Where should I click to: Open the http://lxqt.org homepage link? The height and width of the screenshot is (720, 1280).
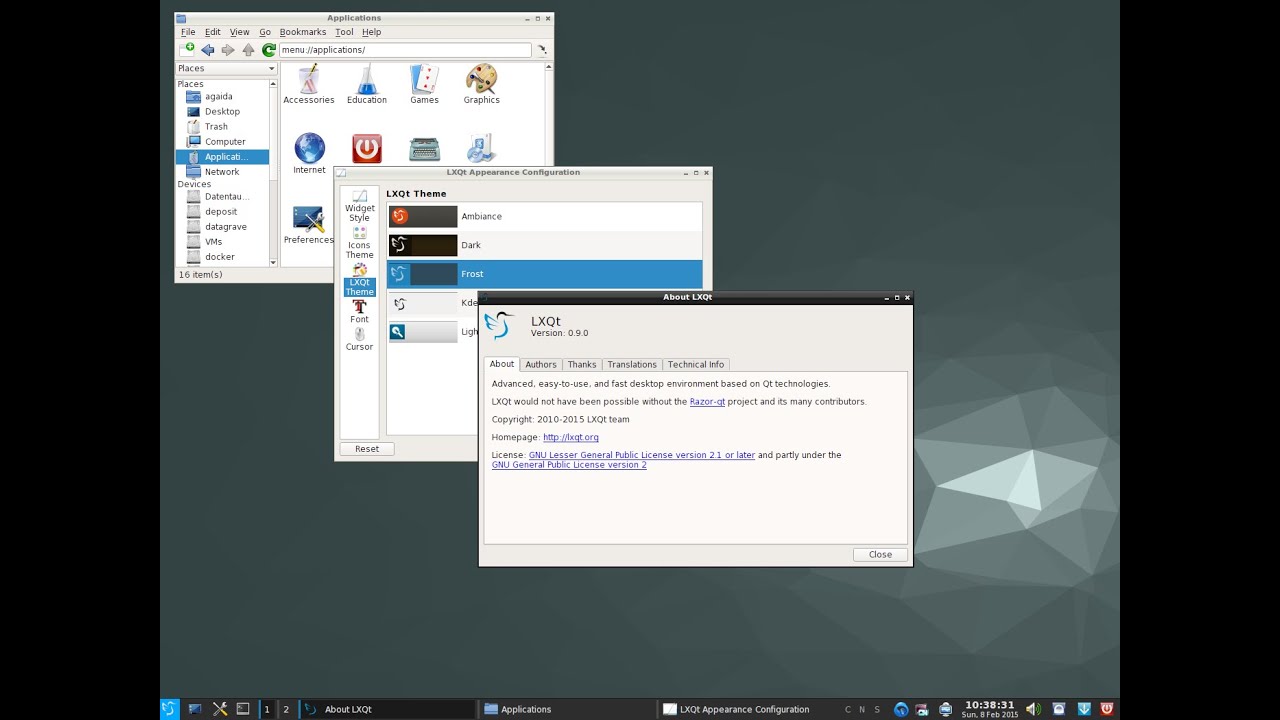click(571, 437)
